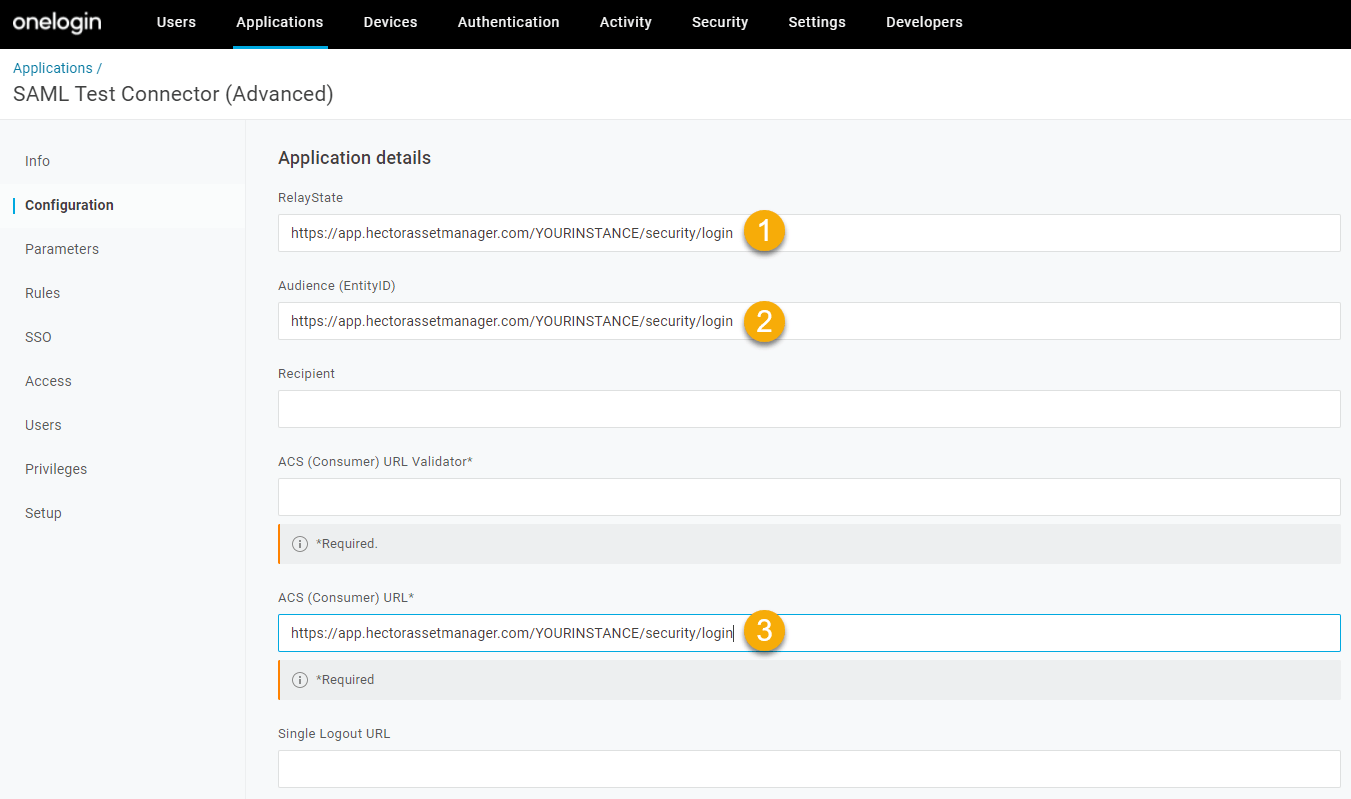Switch to the Settings menu

[x=816, y=22]
